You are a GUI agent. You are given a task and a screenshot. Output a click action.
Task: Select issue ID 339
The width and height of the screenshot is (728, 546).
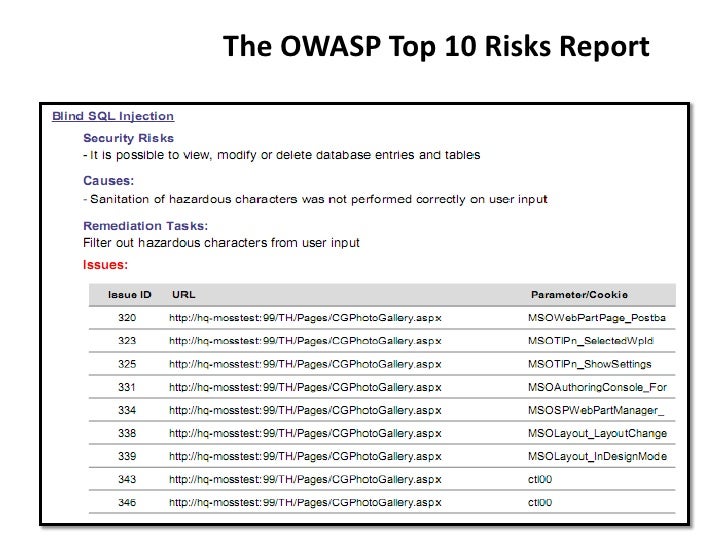pyautogui.click(x=127, y=456)
